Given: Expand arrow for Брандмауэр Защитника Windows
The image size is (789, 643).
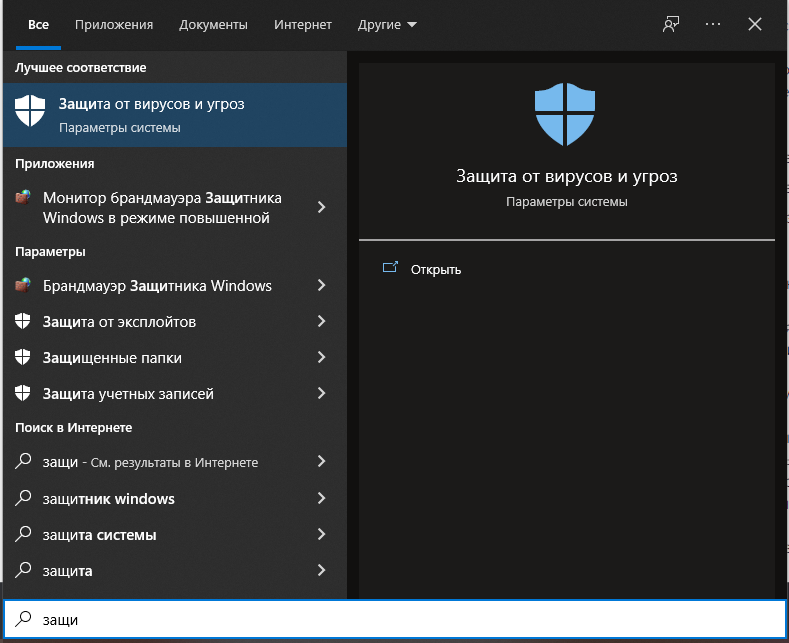Looking at the screenshot, I should [x=322, y=285].
